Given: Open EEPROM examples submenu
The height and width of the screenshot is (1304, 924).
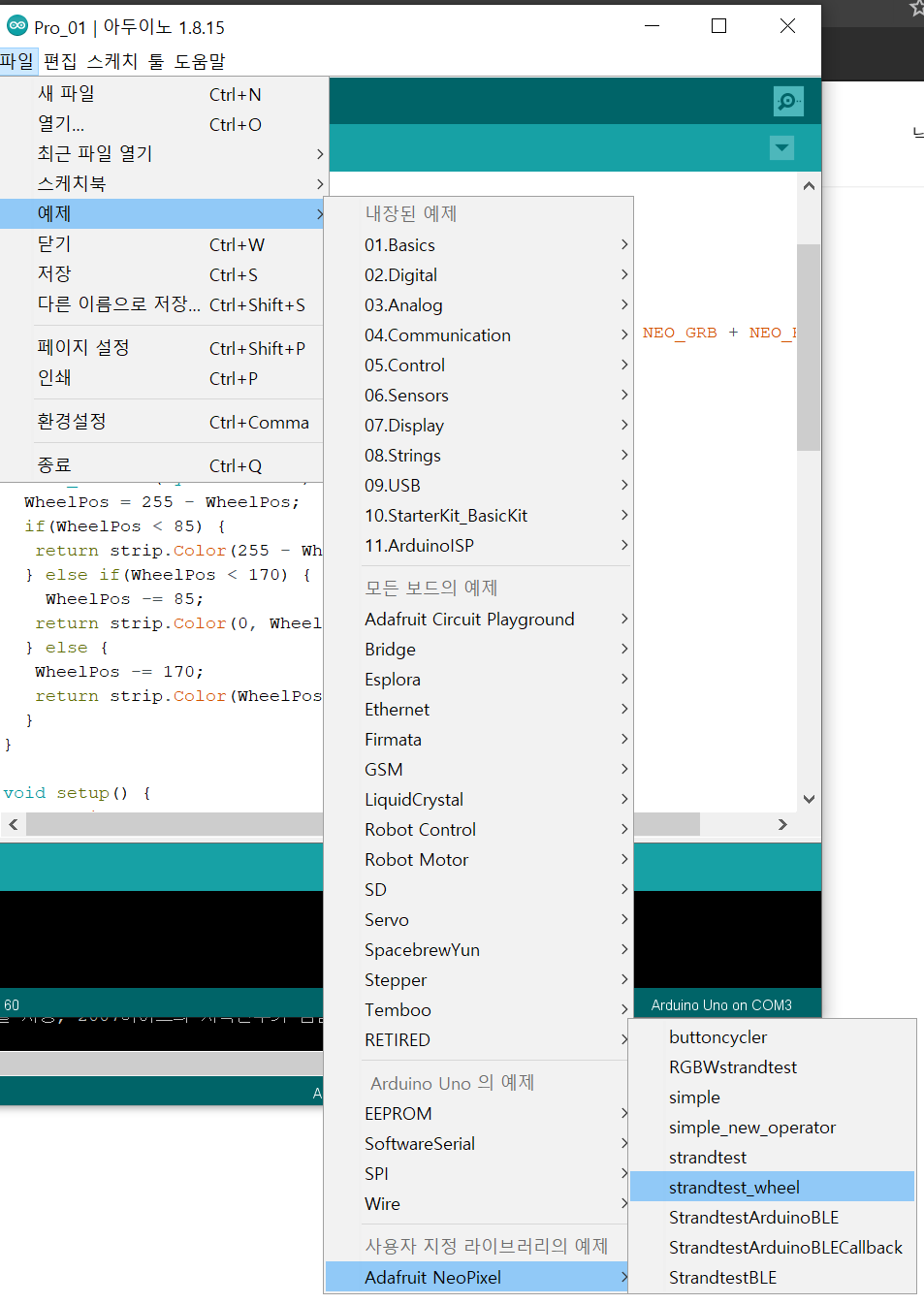Looking at the screenshot, I should click(479, 1114).
